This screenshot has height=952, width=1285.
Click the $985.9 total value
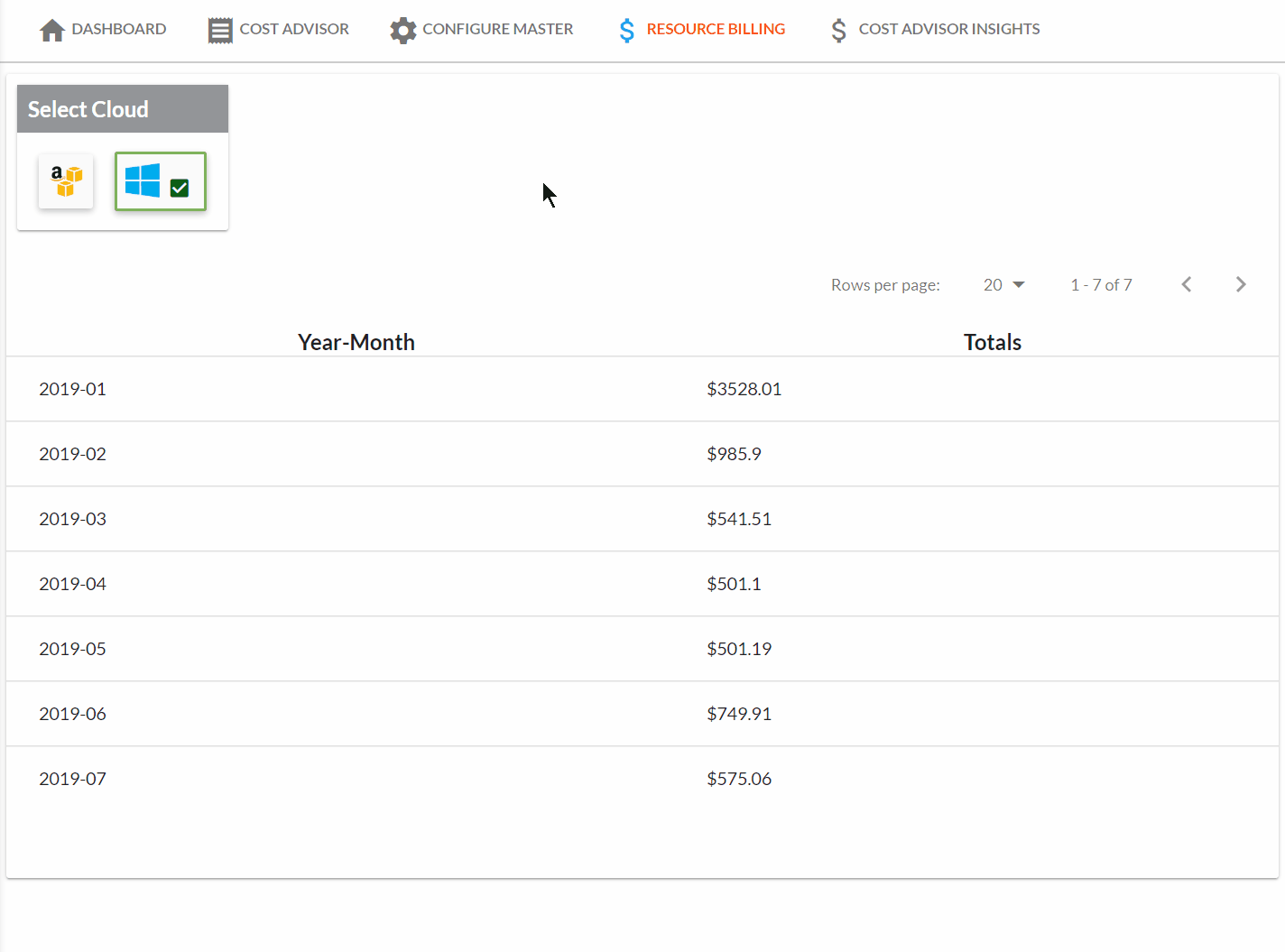coord(734,454)
